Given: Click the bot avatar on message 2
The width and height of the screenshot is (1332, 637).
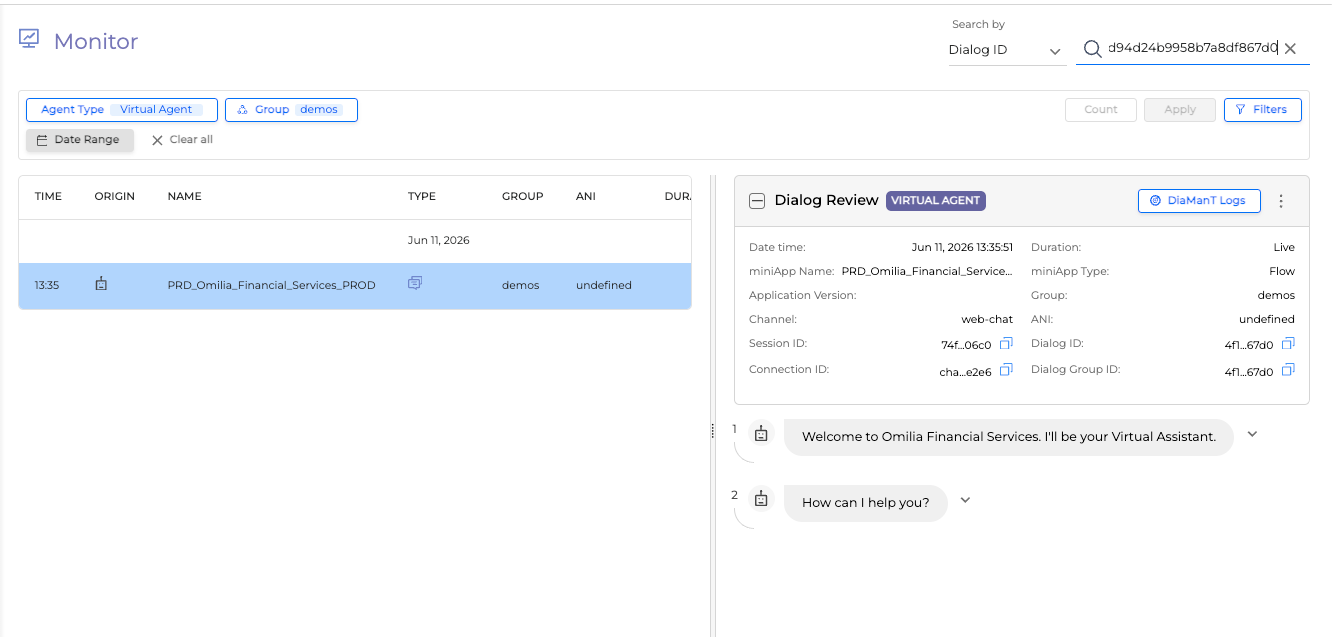Looking at the screenshot, I should click(x=761, y=499).
